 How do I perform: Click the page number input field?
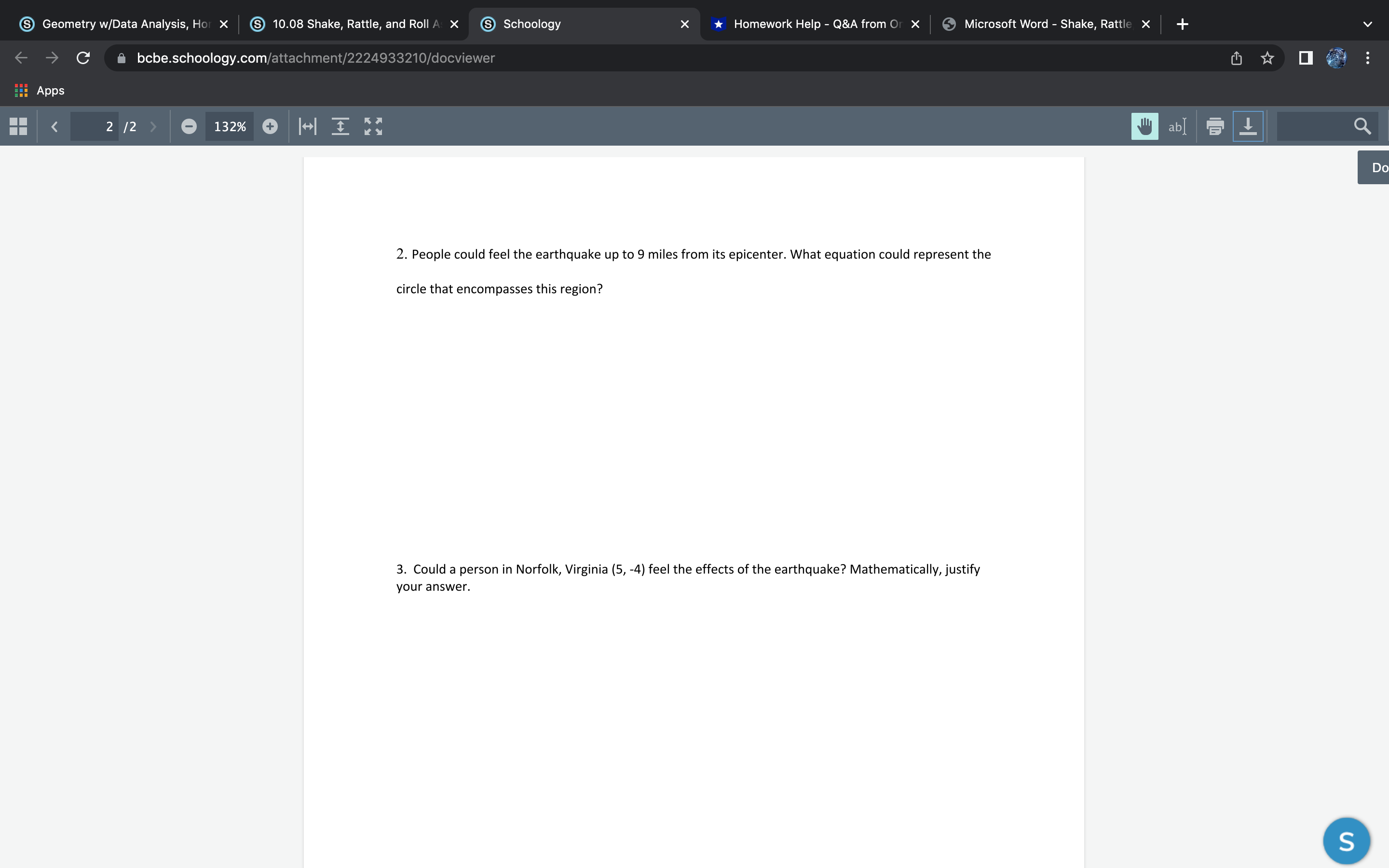[x=95, y=126]
